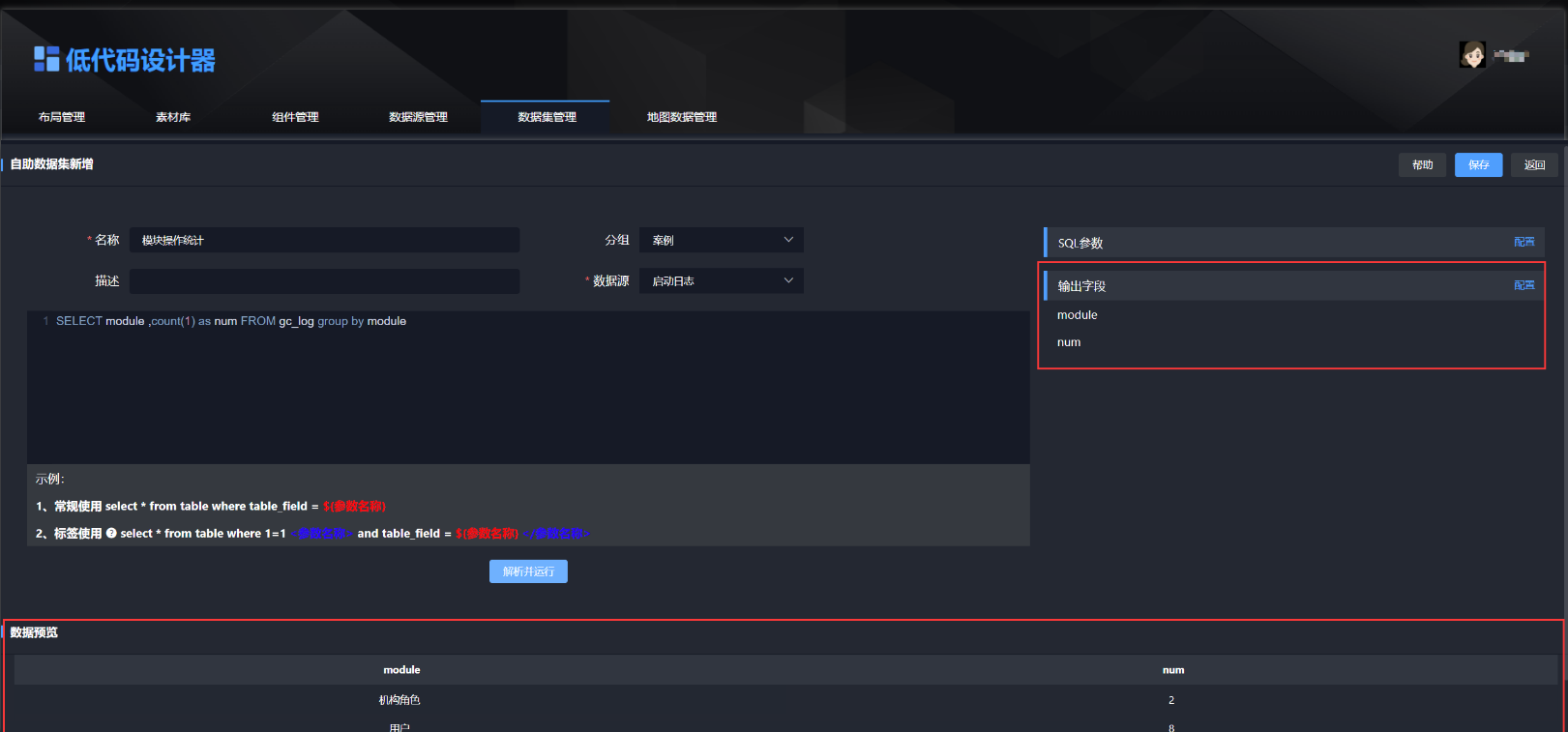Expand the 分组 dropdown showing 案例
The image size is (1568, 732).
pyautogui.click(x=722, y=240)
